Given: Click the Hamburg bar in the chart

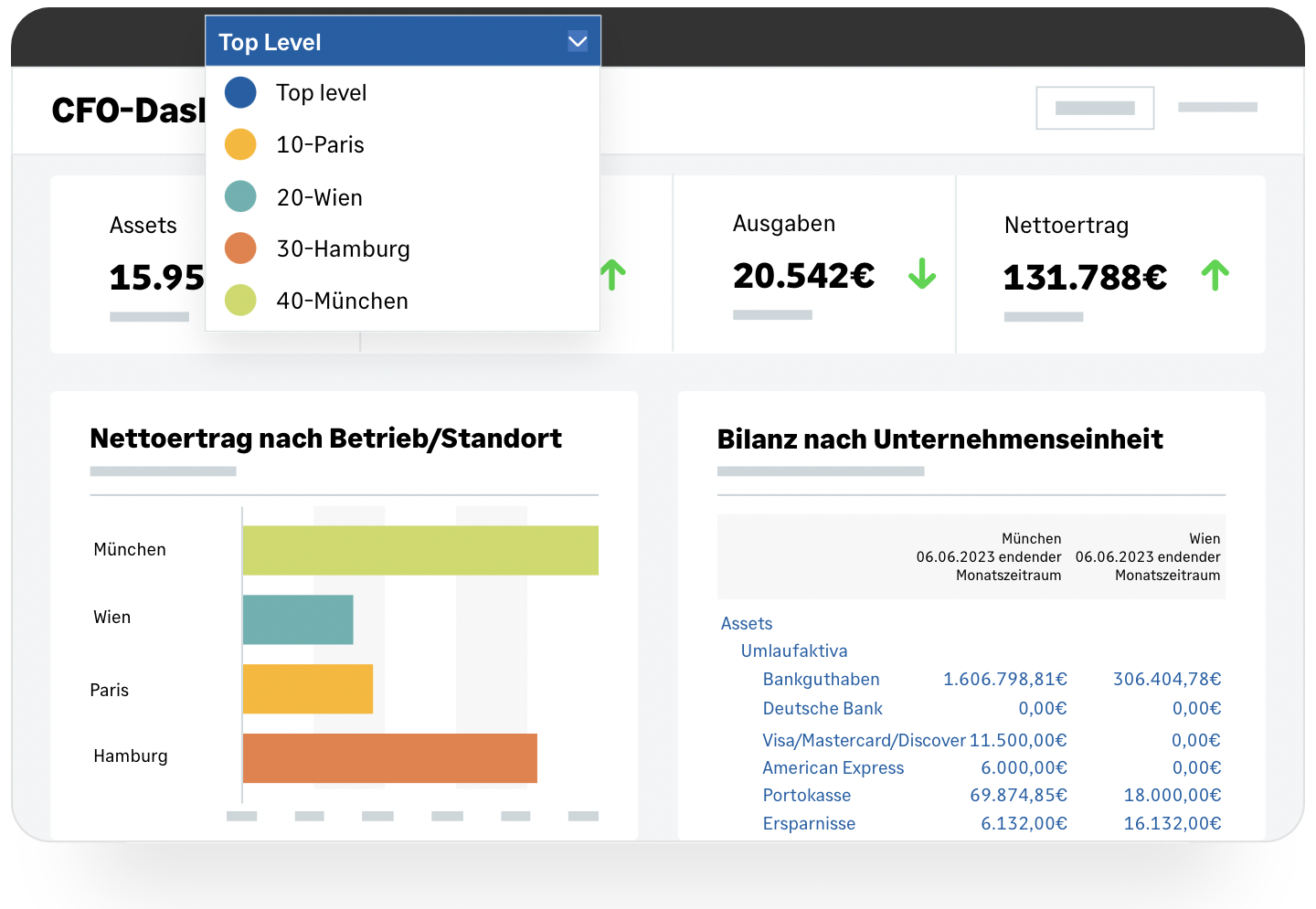Looking at the screenshot, I should (x=389, y=758).
